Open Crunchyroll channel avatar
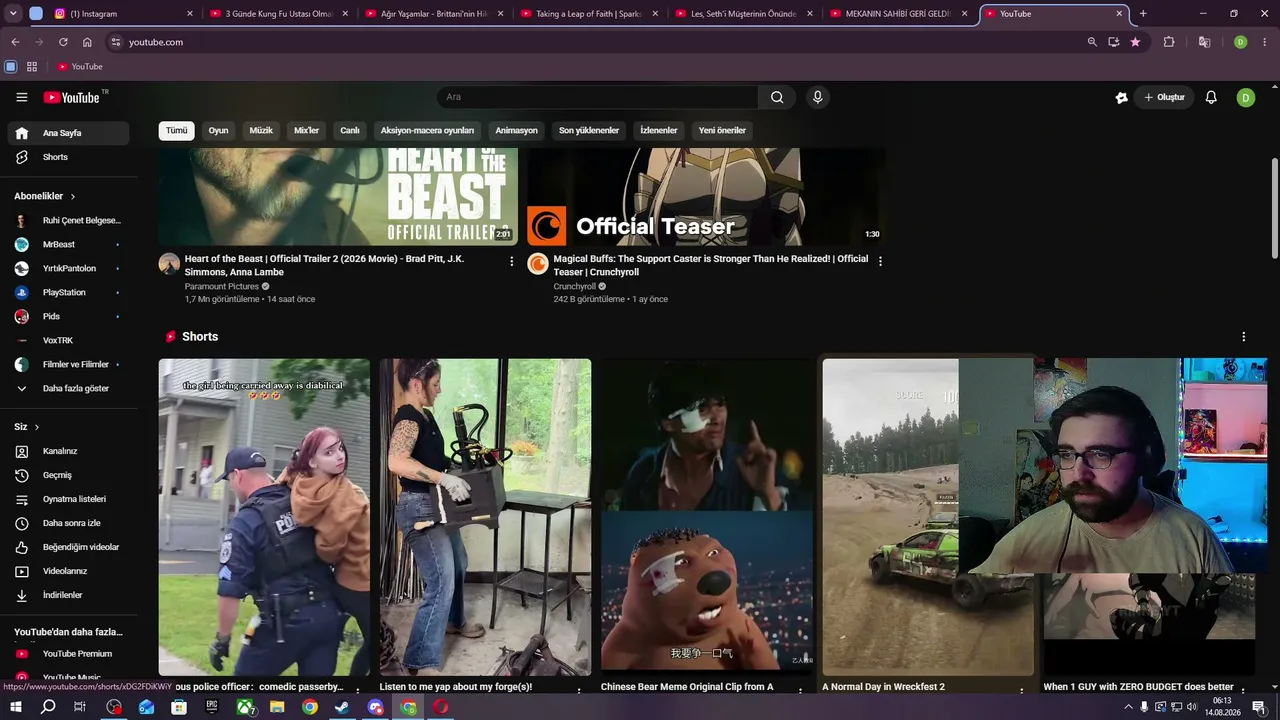The height and width of the screenshot is (720, 1280). [x=538, y=264]
